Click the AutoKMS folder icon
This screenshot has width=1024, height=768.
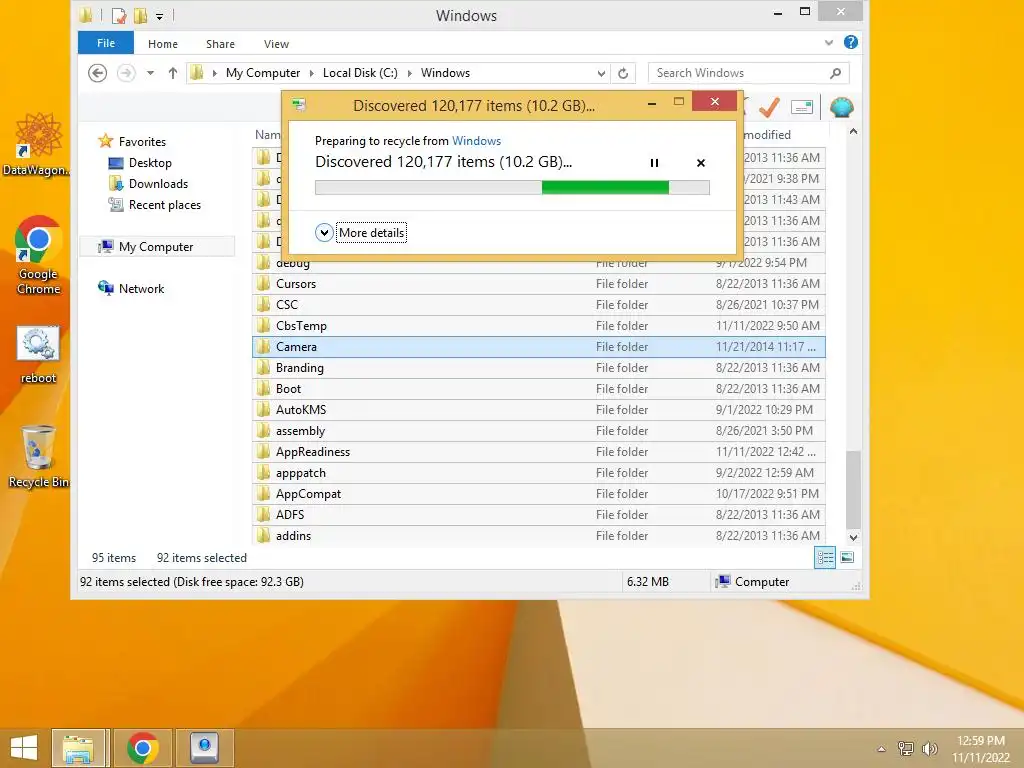[x=263, y=409]
